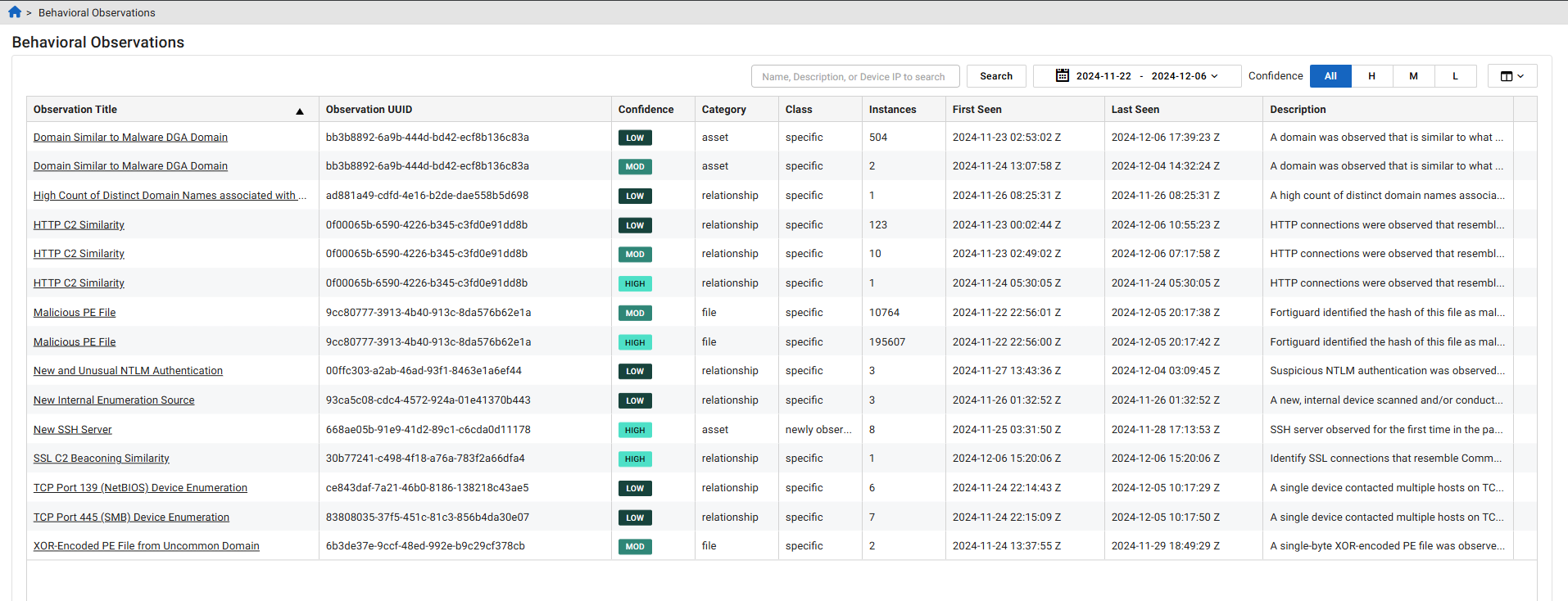
Task: Click the Observation Title sort arrow
Action: [x=300, y=111]
